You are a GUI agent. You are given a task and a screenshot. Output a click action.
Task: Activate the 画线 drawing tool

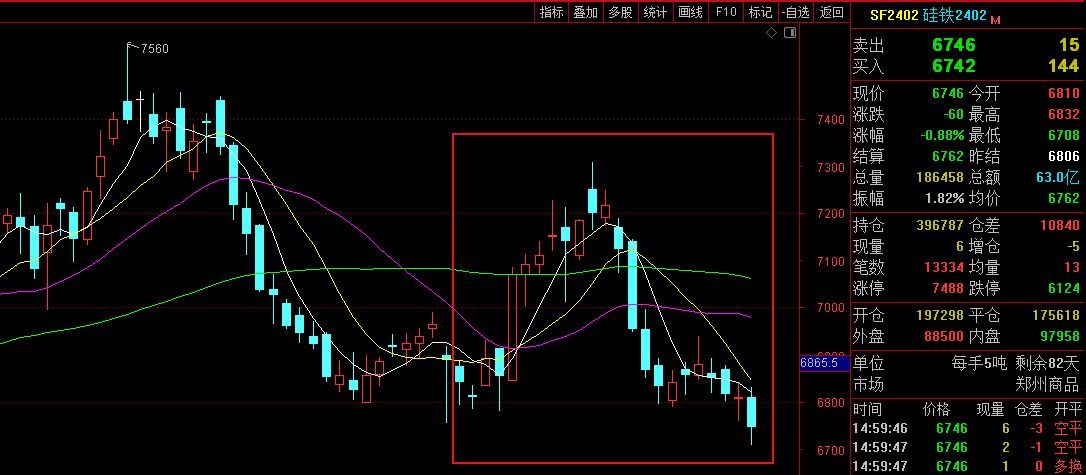(690, 12)
